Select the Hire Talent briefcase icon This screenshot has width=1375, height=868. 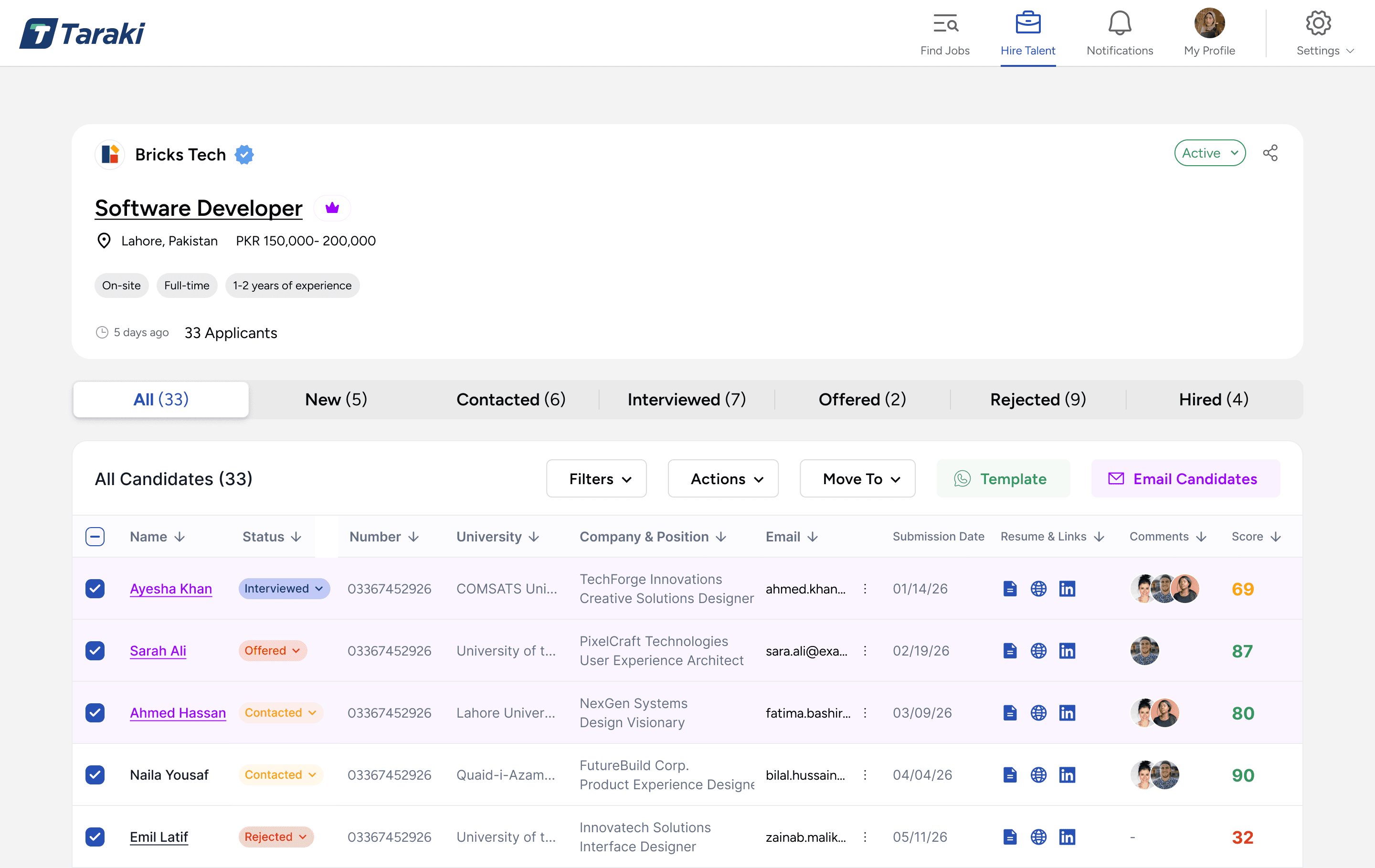(x=1028, y=23)
